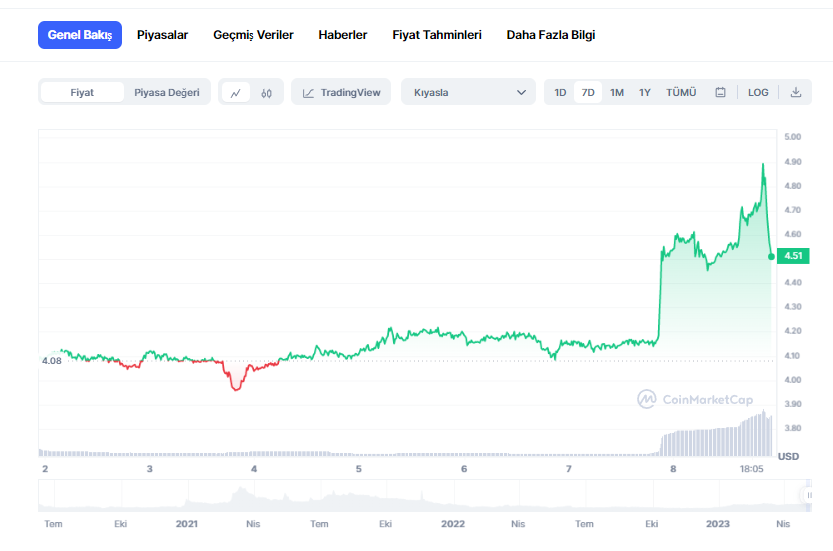Switch to candlestick chart icon
Image resolution: width=833 pixels, height=551 pixels.
[x=266, y=93]
